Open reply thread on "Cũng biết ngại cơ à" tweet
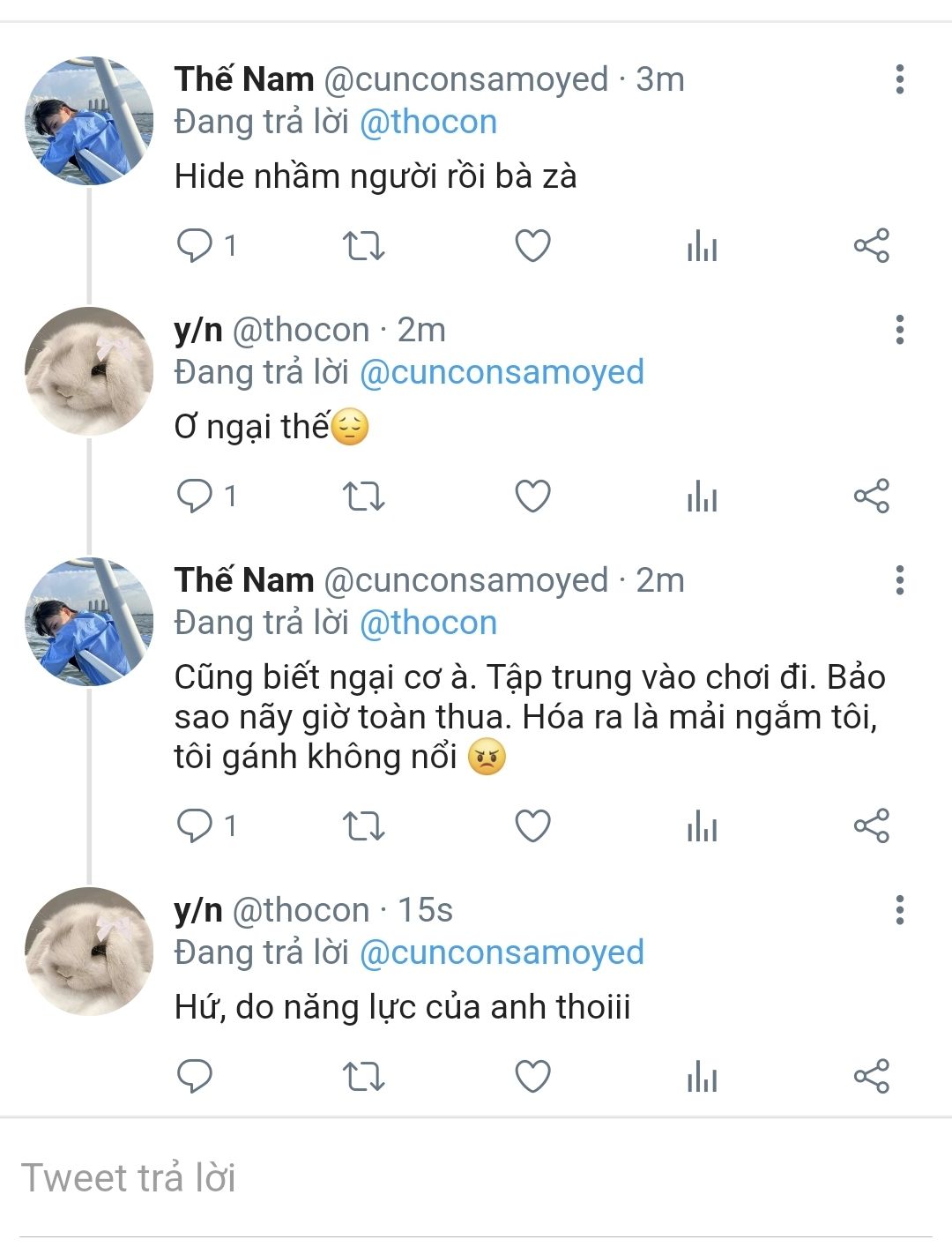Screen dimensions: 952x1247 click(195, 826)
